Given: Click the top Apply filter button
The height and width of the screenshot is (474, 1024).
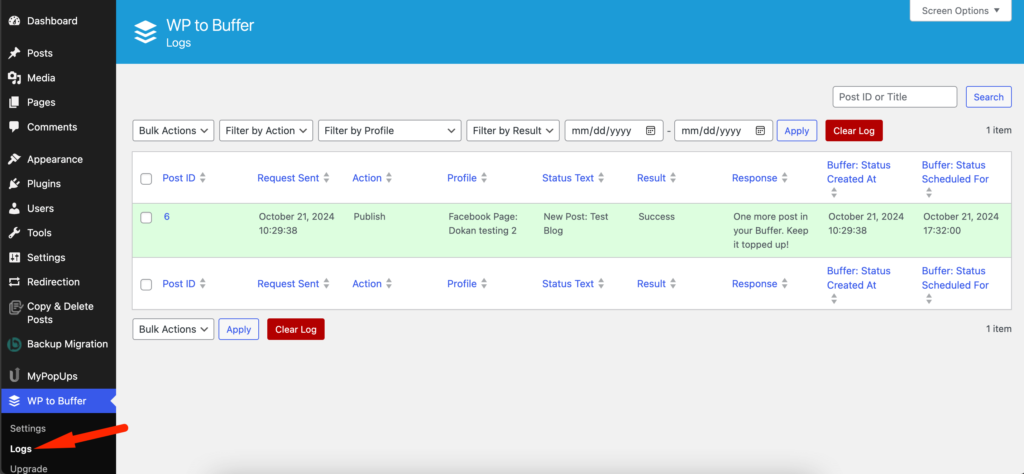Looking at the screenshot, I should [797, 131].
